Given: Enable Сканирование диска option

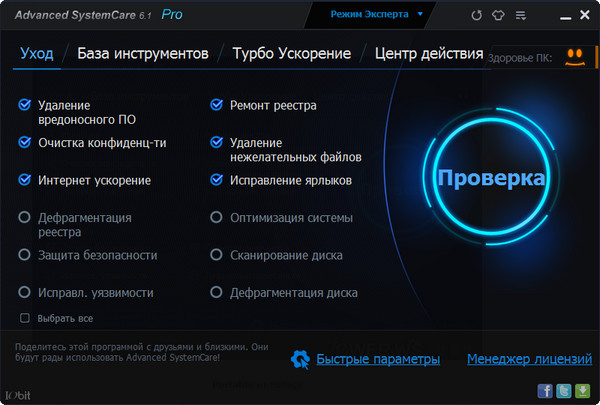Looking at the screenshot, I should pos(216,255).
